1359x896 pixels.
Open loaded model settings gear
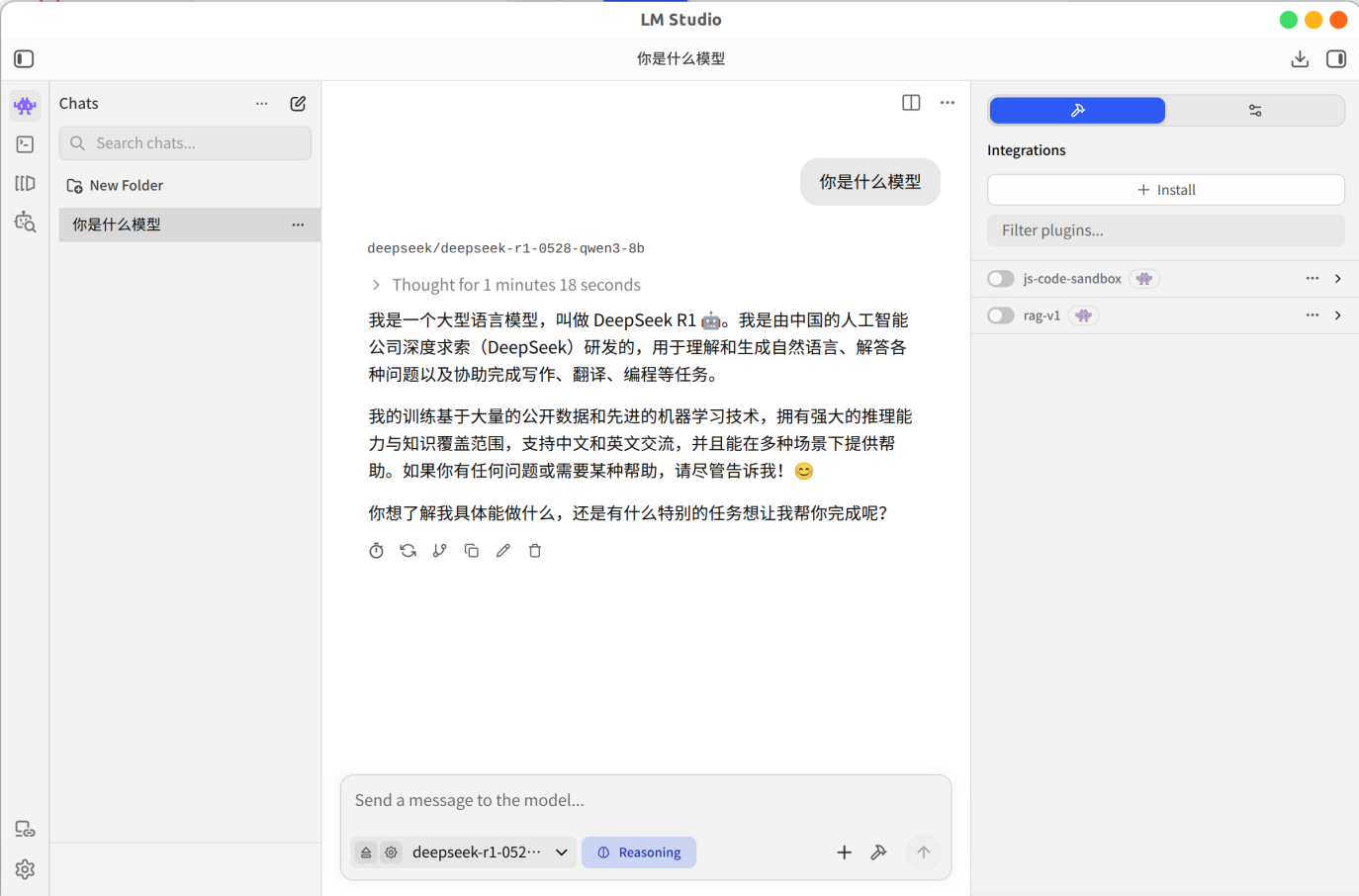pyautogui.click(x=392, y=852)
